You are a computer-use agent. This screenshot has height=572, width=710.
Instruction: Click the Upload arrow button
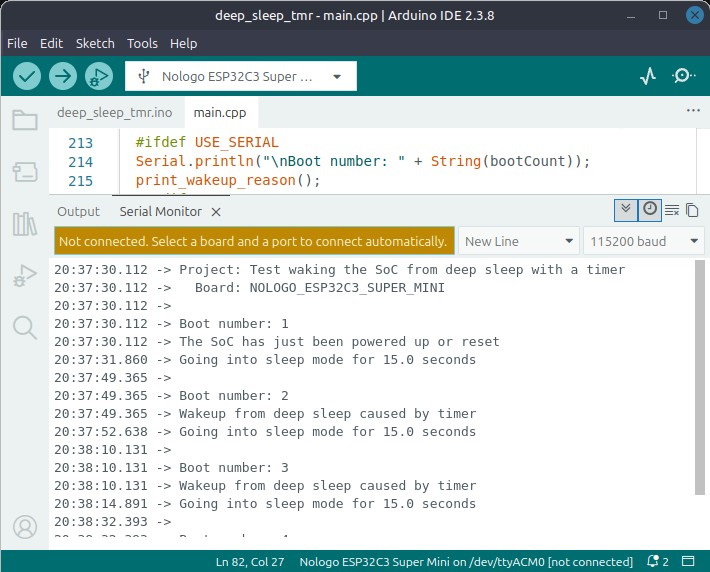(62, 76)
